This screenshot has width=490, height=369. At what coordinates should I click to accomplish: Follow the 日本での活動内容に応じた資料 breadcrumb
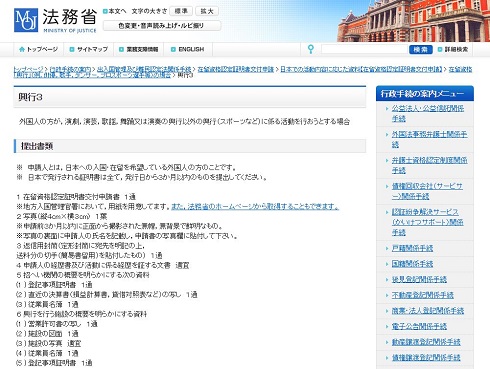click(x=361, y=69)
